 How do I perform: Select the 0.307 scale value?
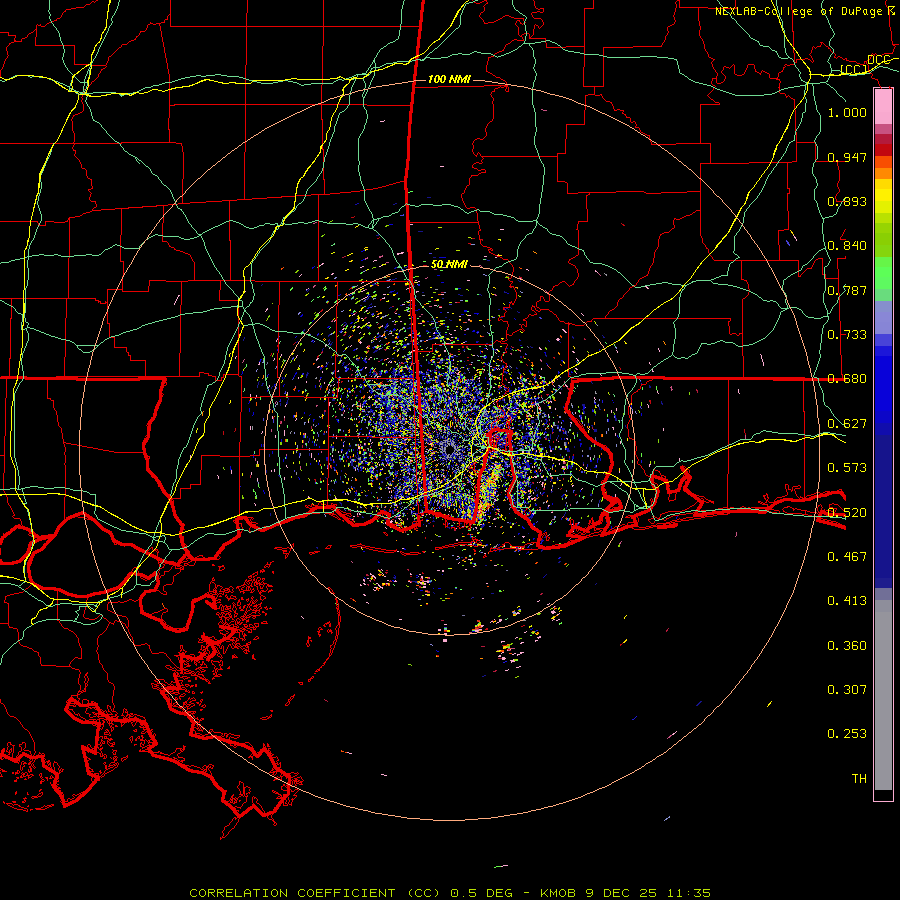click(847, 689)
